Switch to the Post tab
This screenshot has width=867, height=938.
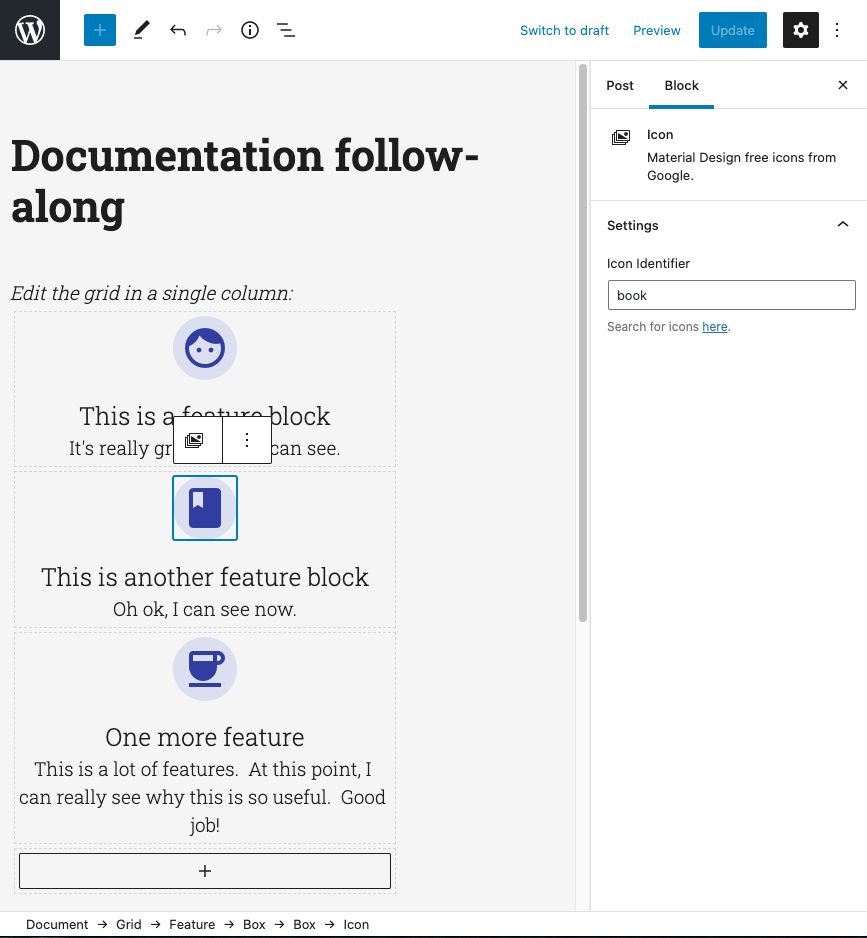pyautogui.click(x=620, y=85)
